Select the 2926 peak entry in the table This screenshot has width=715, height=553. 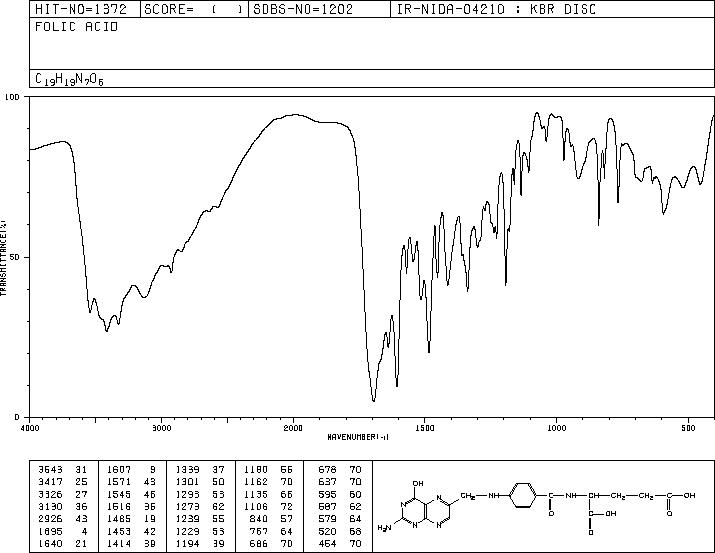pos(62,519)
